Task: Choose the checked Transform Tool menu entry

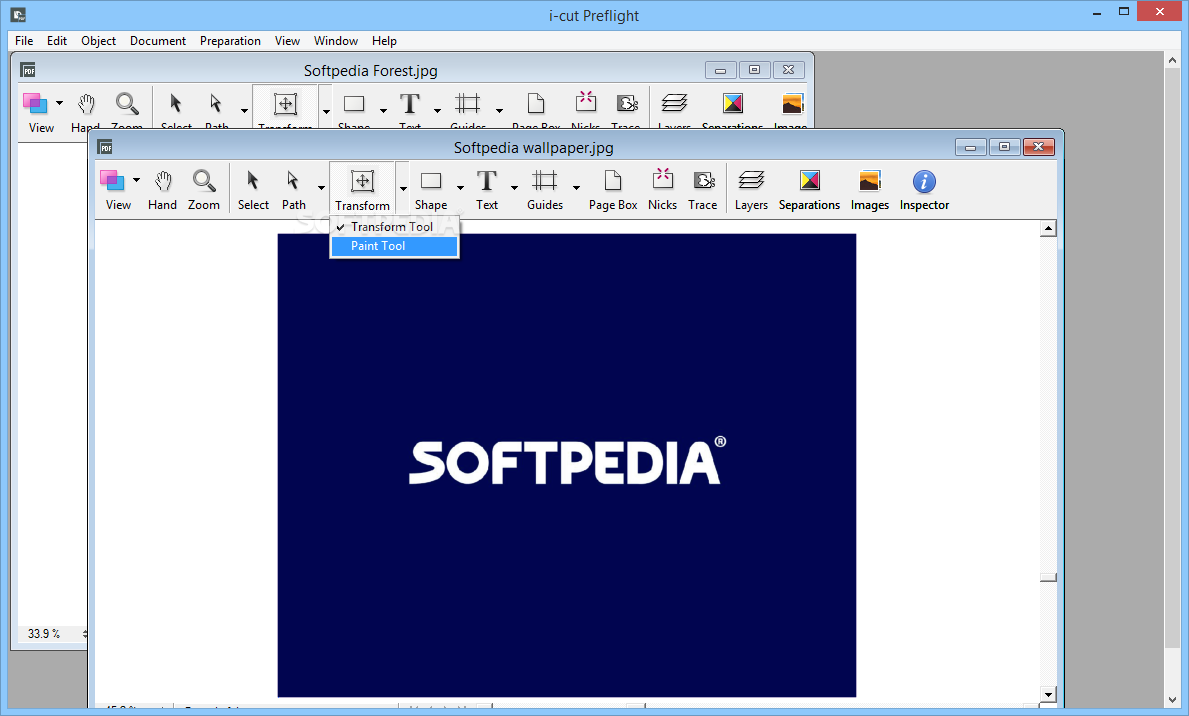Action: [x=394, y=227]
